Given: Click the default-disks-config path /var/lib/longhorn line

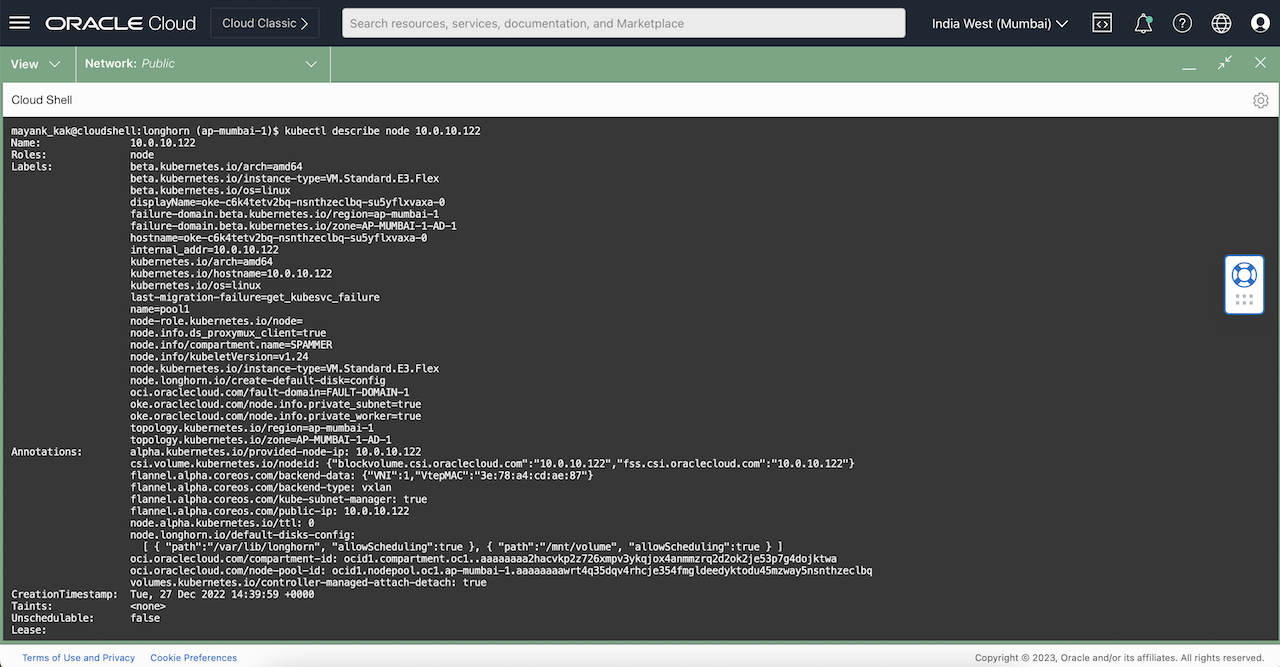Looking at the screenshot, I should pos(463,546).
